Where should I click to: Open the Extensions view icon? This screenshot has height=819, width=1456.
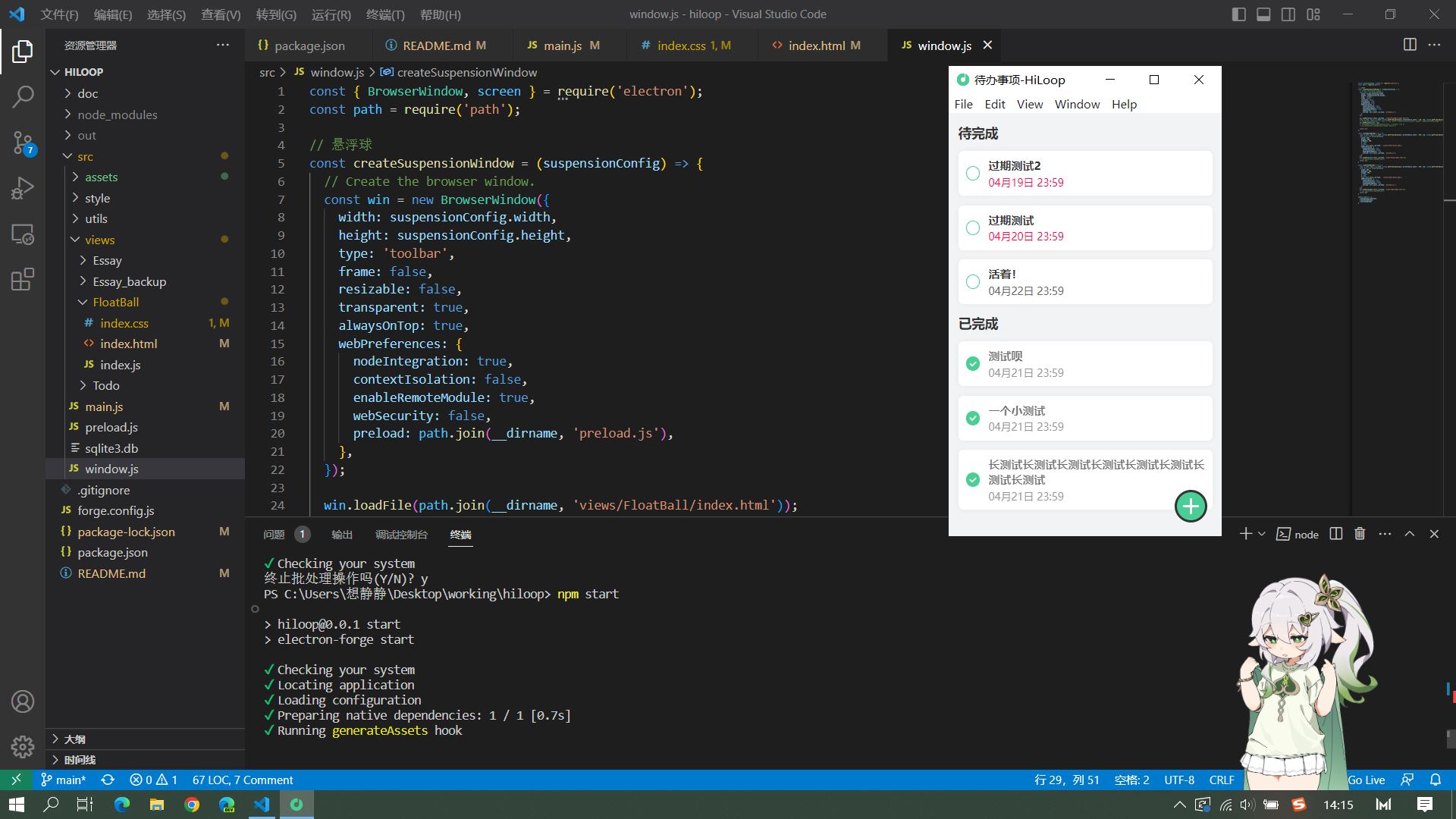pyautogui.click(x=23, y=279)
